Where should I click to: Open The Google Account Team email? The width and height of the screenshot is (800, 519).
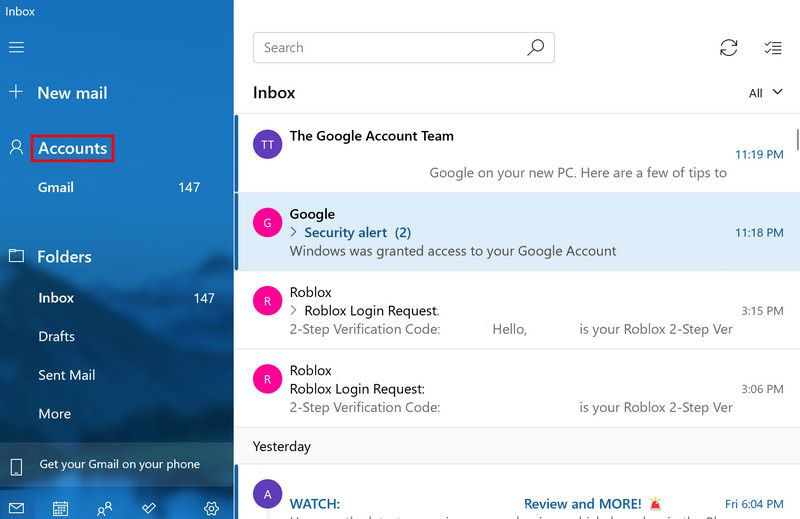pyautogui.click(x=516, y=153)
